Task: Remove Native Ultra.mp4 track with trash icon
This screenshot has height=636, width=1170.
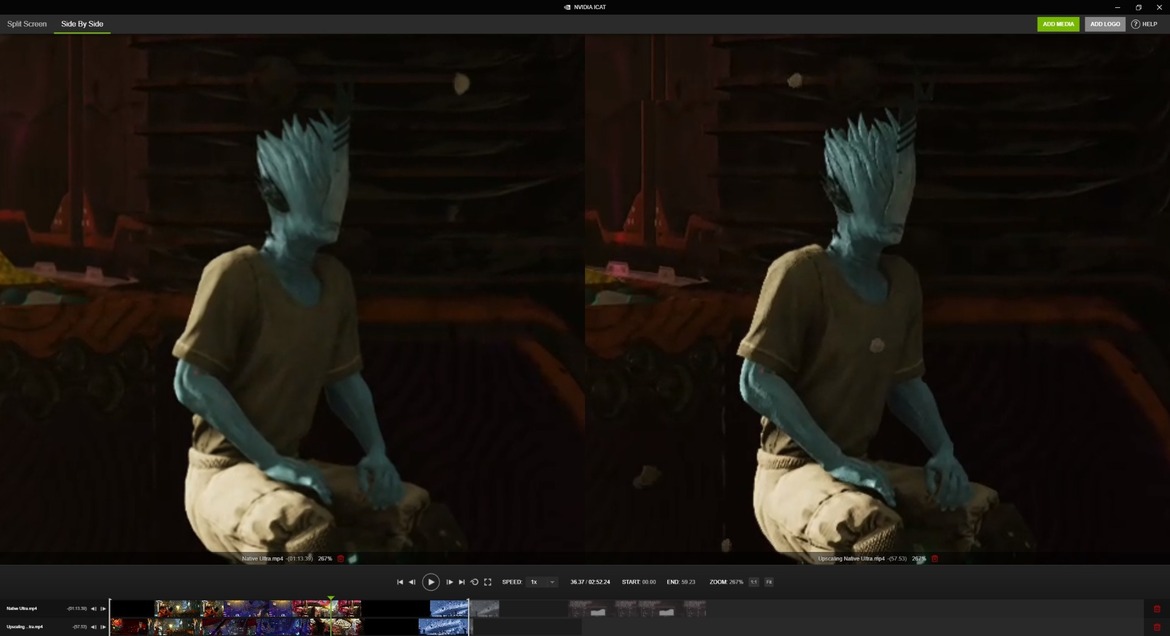Action: pos(1157,609)
